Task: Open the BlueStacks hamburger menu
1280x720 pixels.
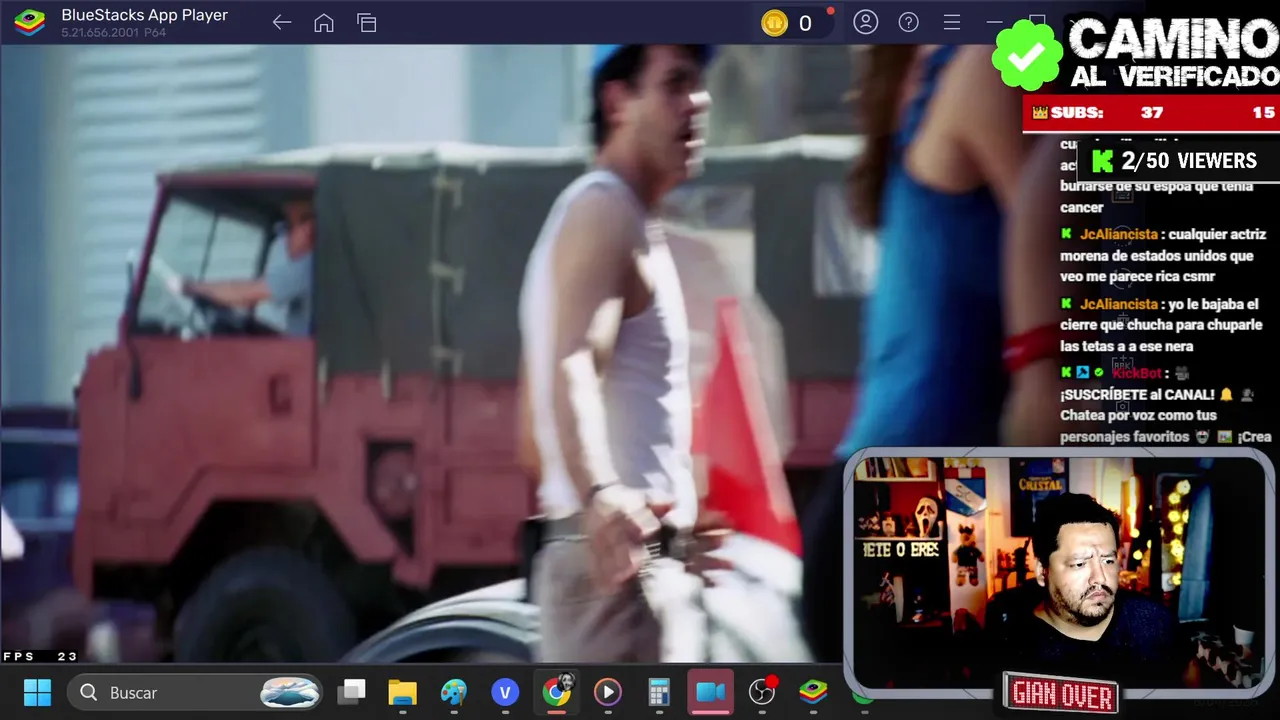Action: click(952, 22)
